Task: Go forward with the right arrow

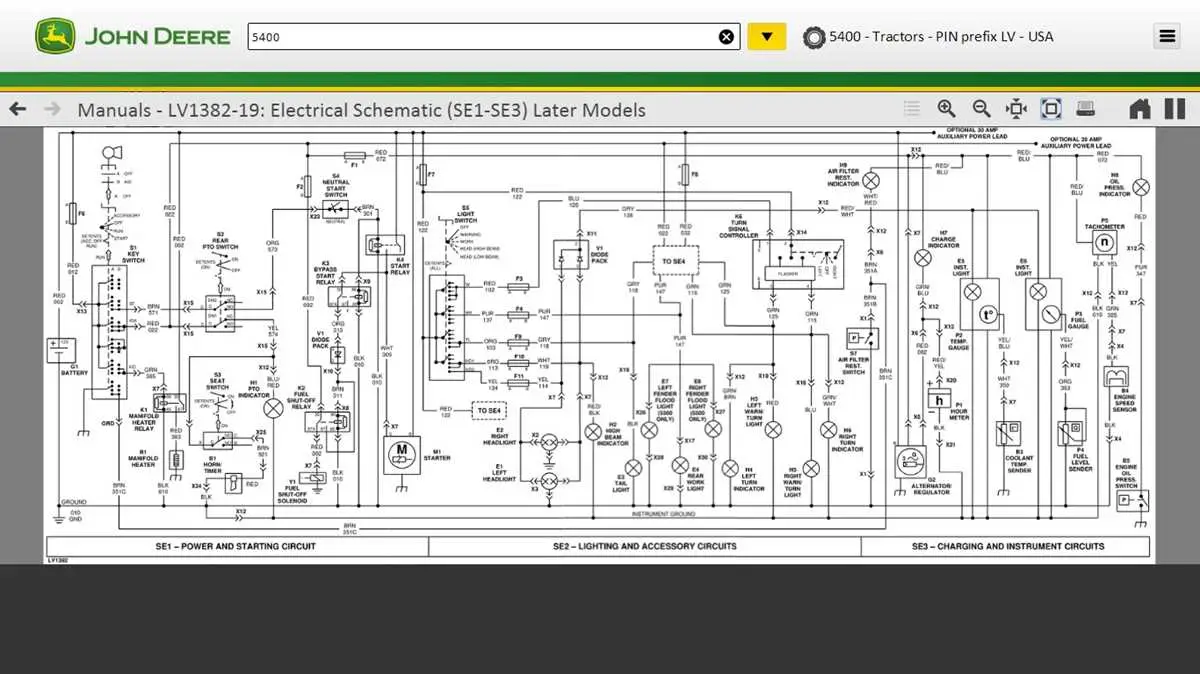Action: tap(52, 109)
